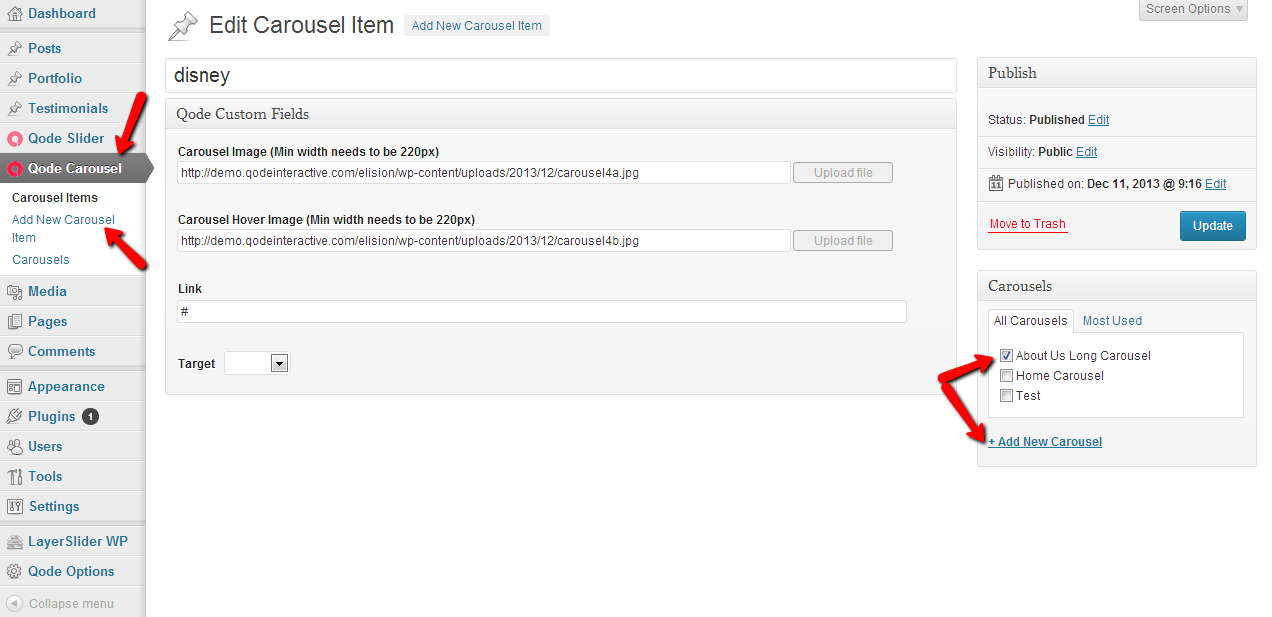This screenshot has height=617, width=1272.
Task: Click the Appearance icon in sidebar
Action: 15,387
